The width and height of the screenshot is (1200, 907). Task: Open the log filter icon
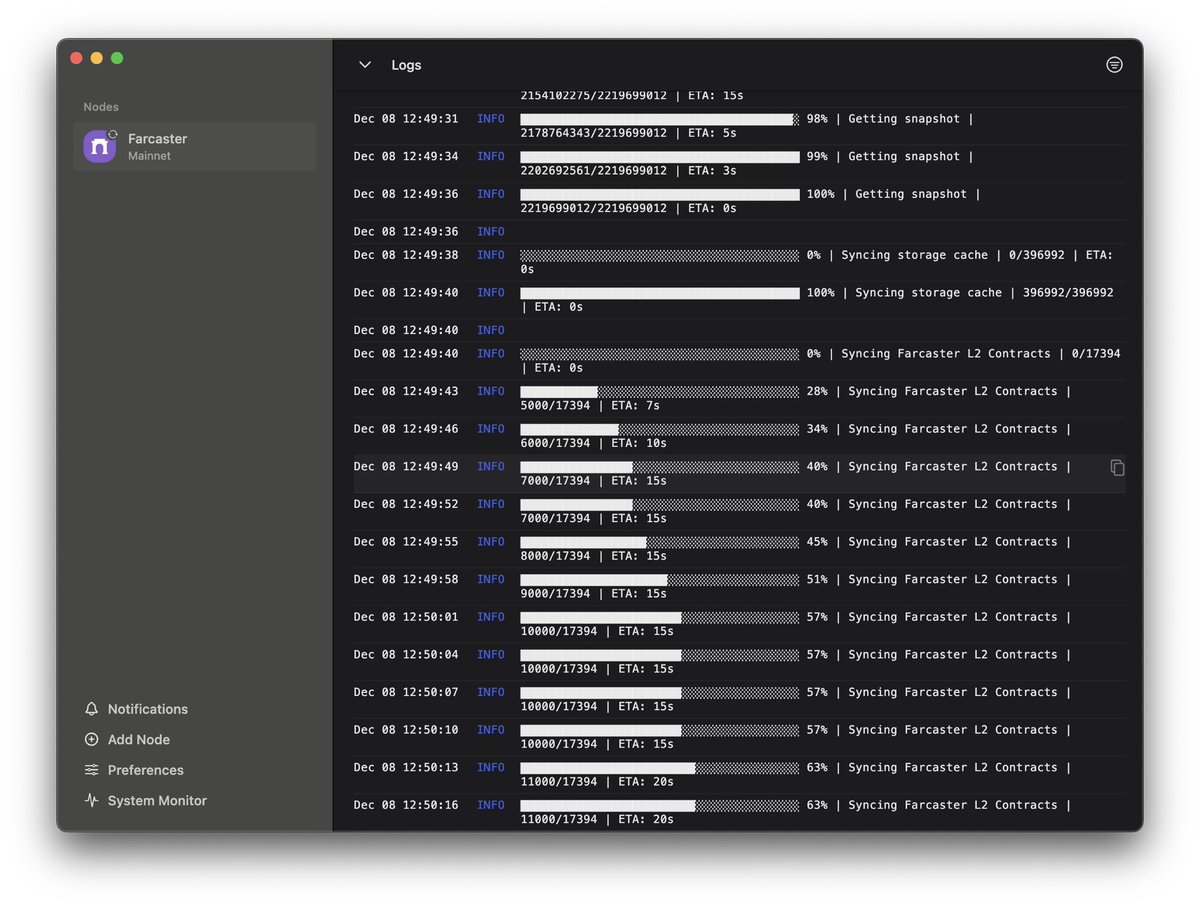(x=1114, y=64)
